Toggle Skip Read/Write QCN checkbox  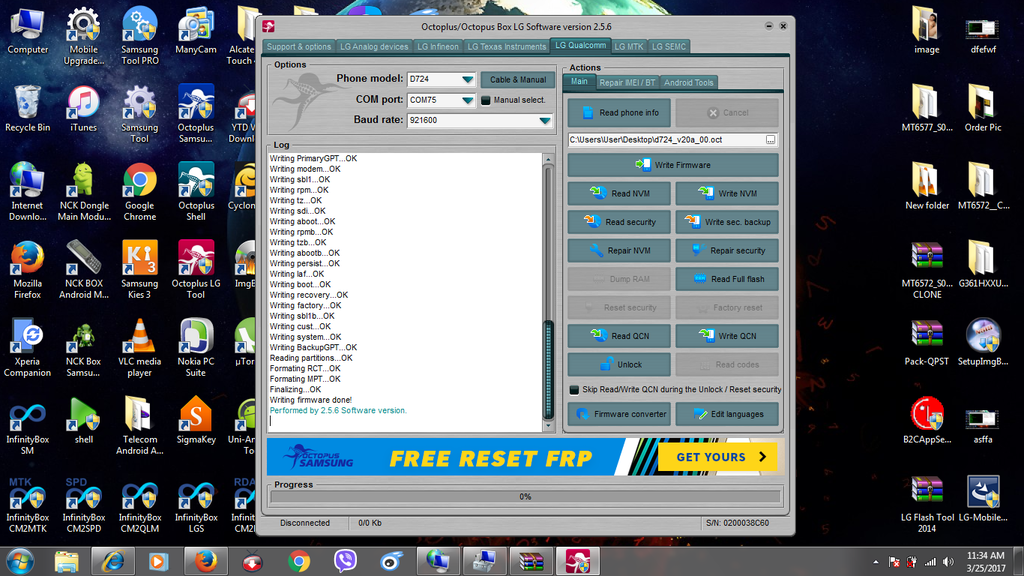pos(574,389)
